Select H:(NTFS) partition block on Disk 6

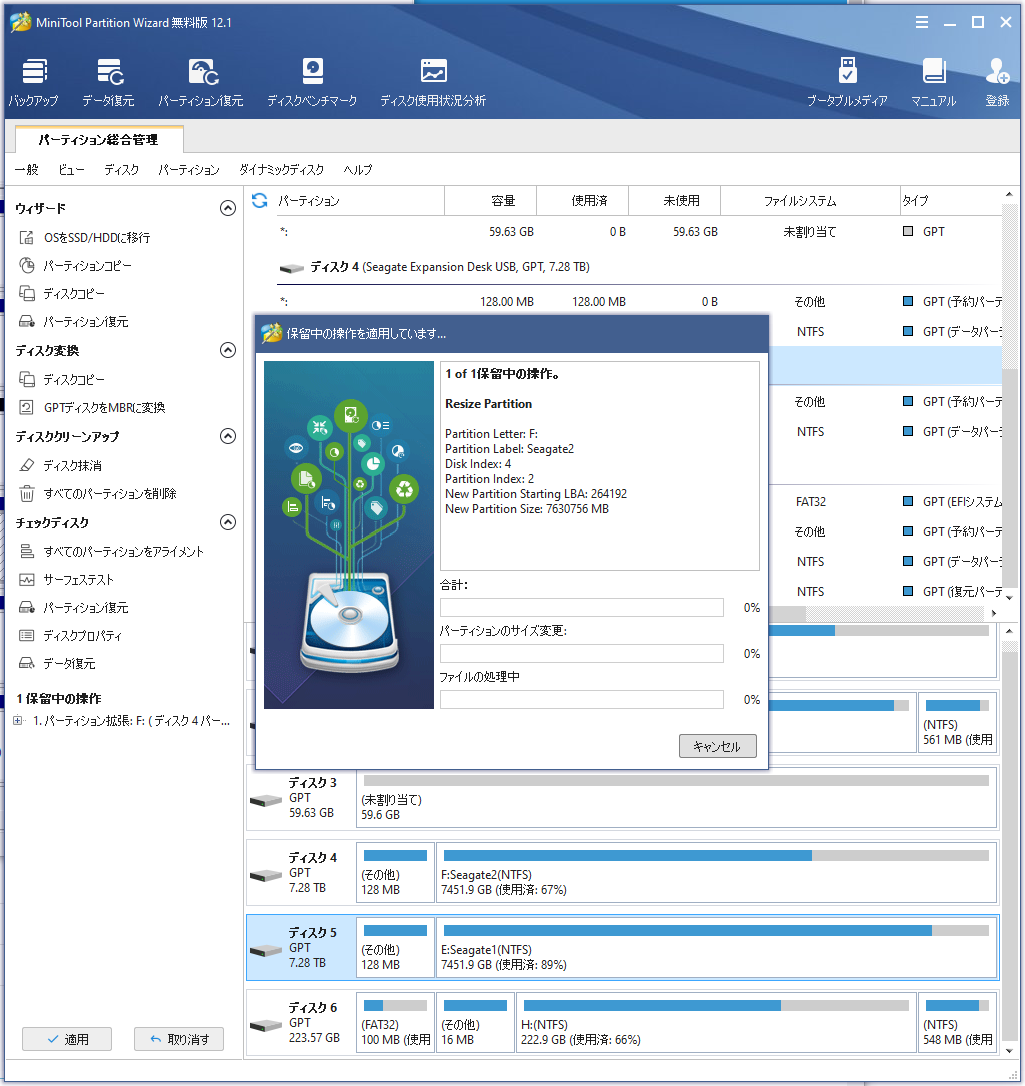(x=716, y=1023)
